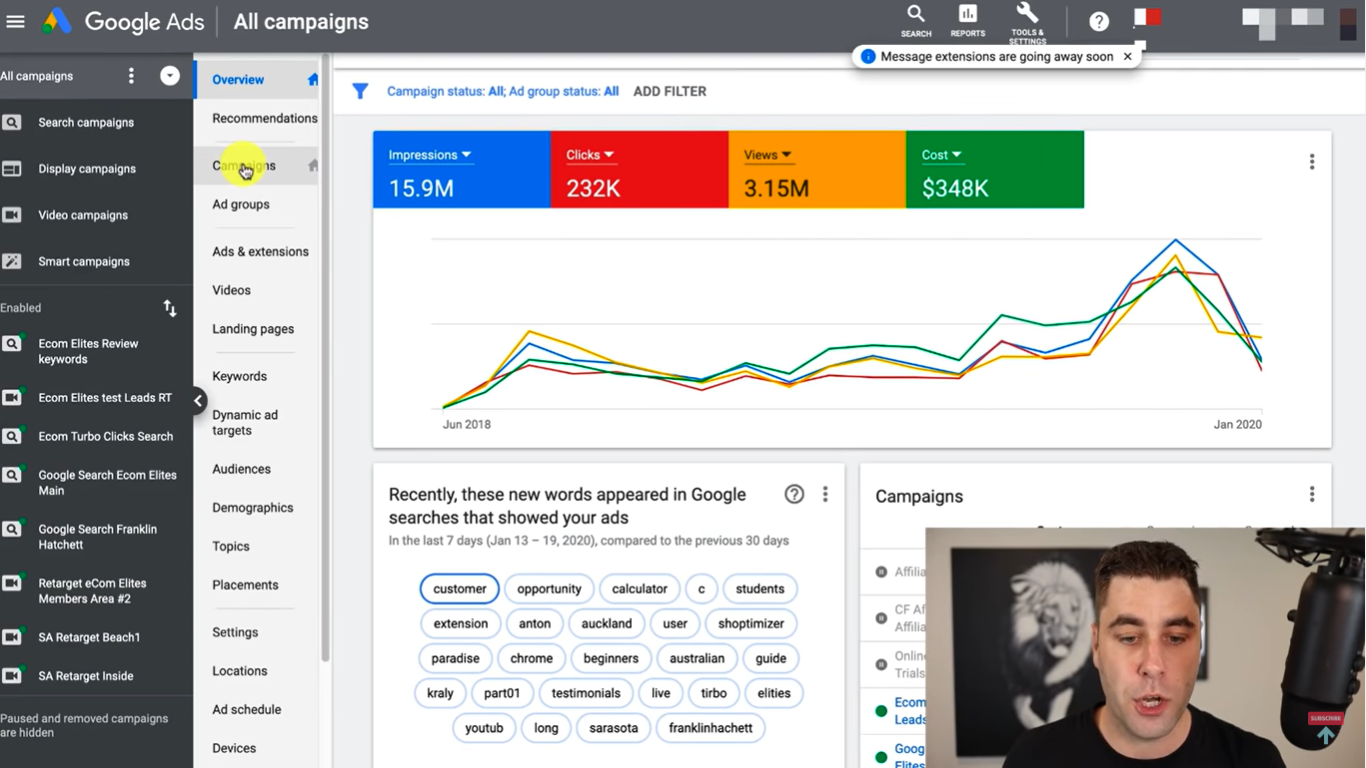Open the Placements page
1366x768 pixels.
(x=245, y=585)
